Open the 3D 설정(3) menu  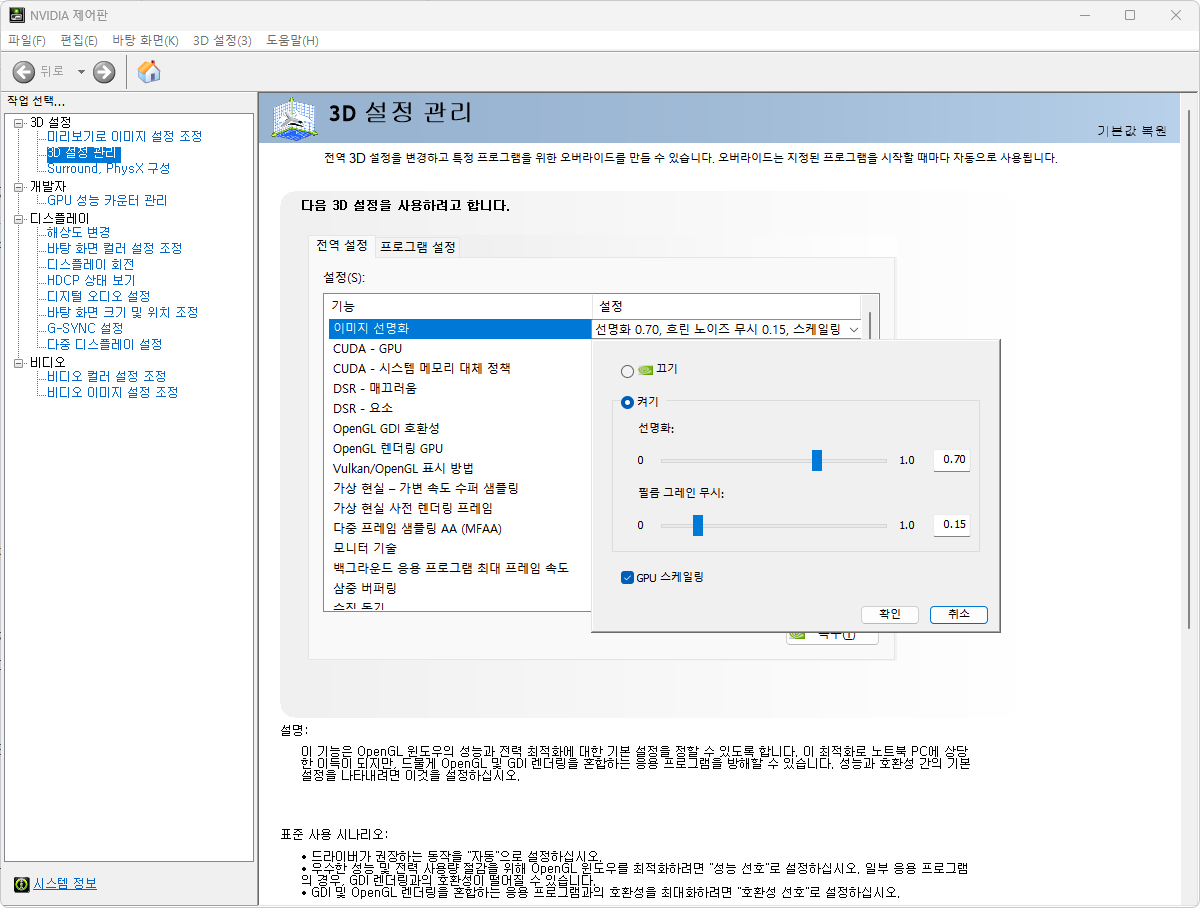tap(222, 40)
